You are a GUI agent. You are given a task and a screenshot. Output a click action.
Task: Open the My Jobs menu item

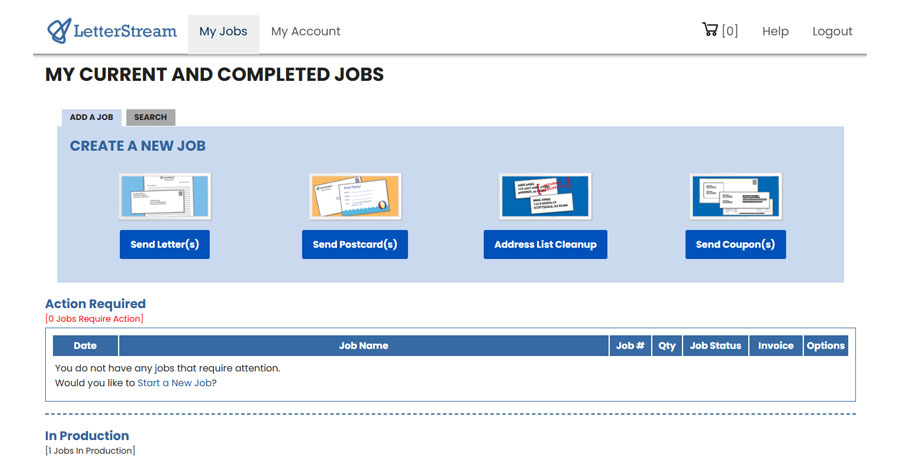click(223, 31)
